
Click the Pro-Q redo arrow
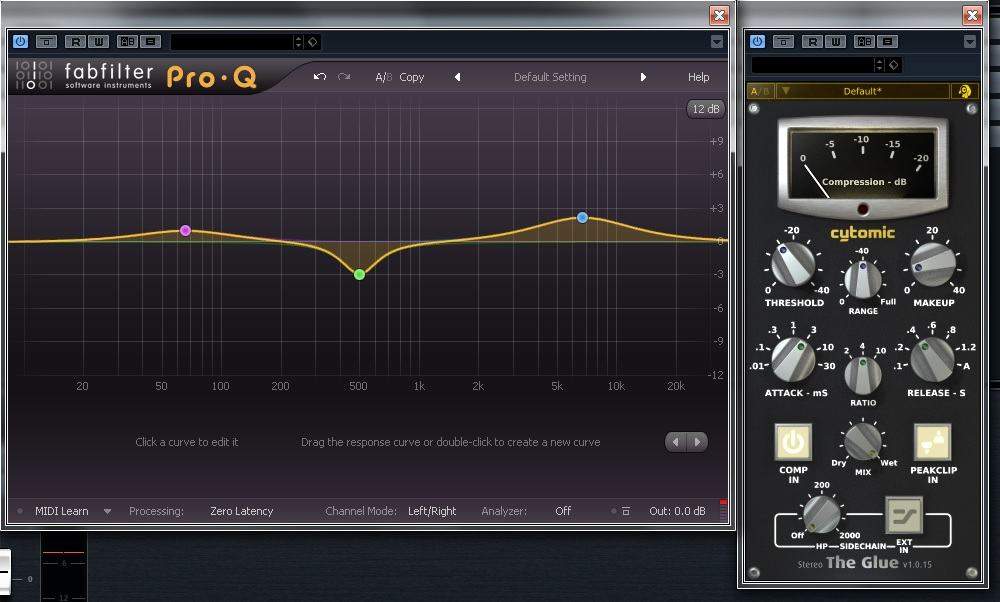tap(344, 77)
